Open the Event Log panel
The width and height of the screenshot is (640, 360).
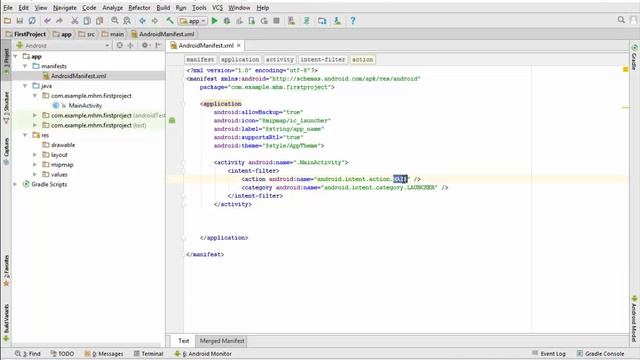coord(549,353)
